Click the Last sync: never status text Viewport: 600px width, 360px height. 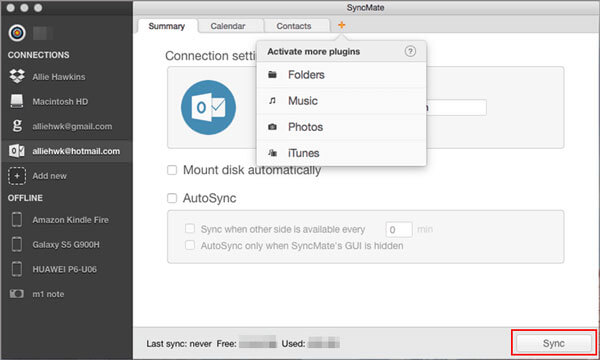[x=179, y=344]
